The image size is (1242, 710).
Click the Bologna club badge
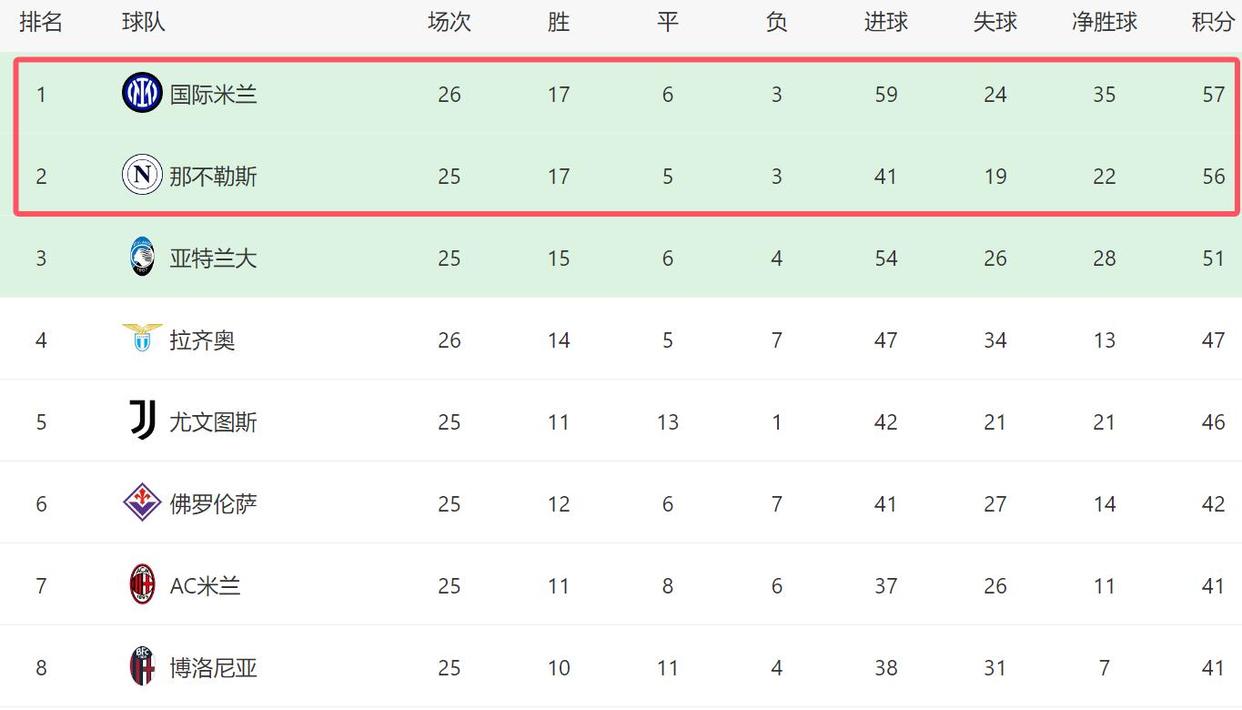tap(142, 666)
